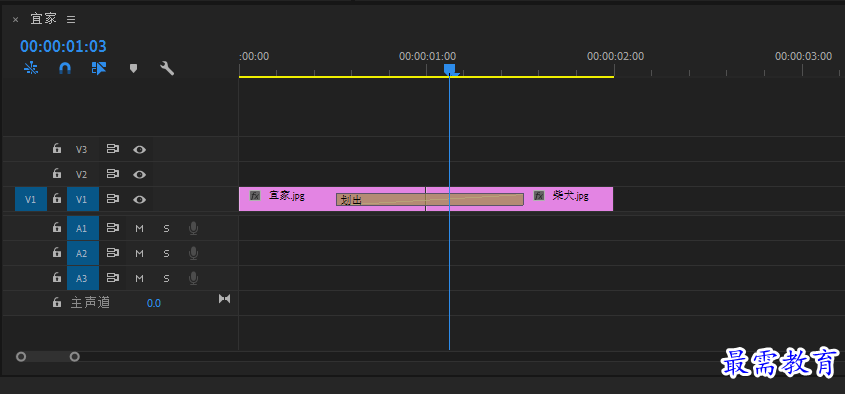Mute audio track A1
Image resolution: width=845 pixels, height=394 pixels.
140,229
